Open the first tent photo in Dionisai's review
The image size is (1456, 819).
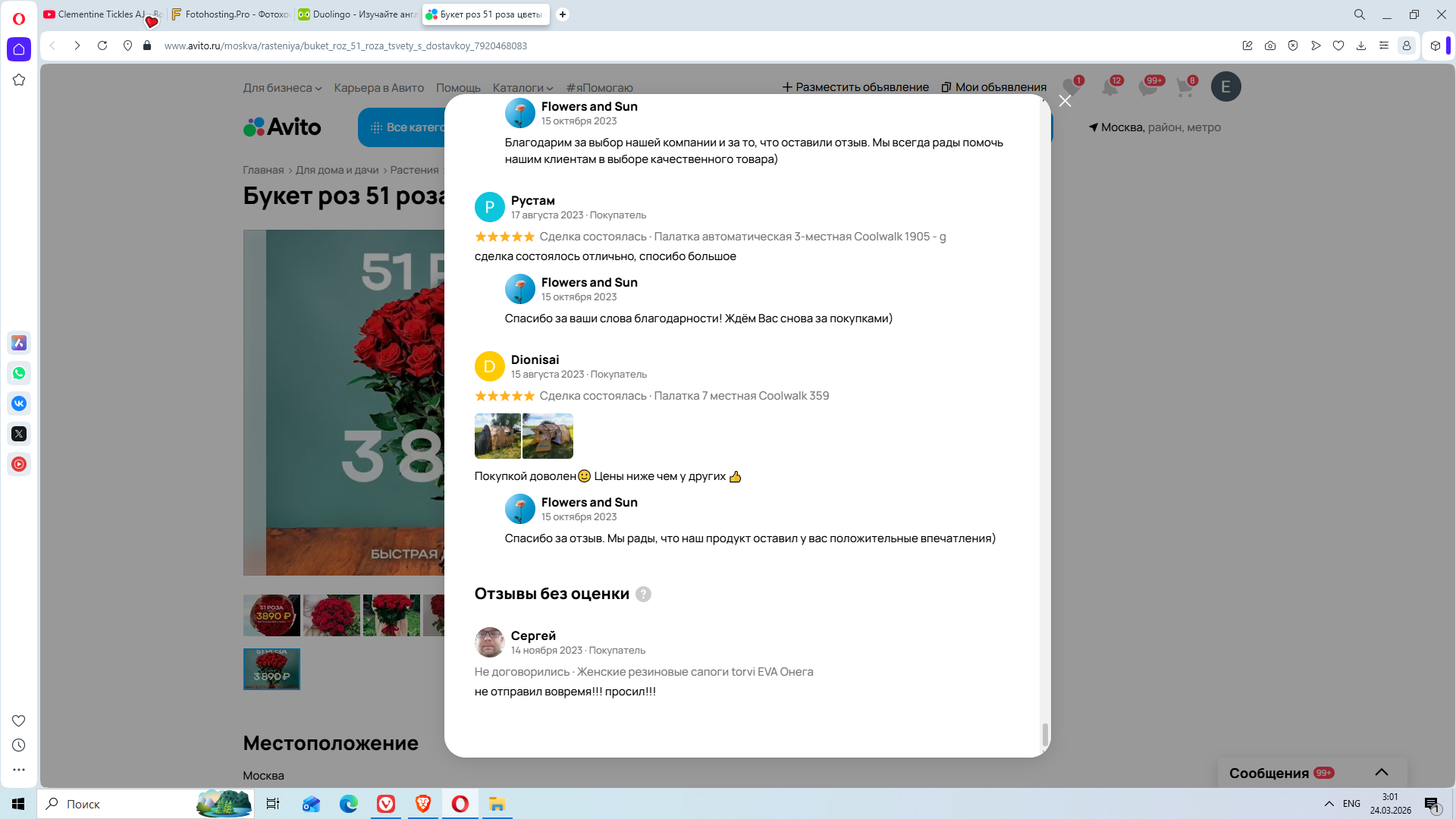coord(497,436)
